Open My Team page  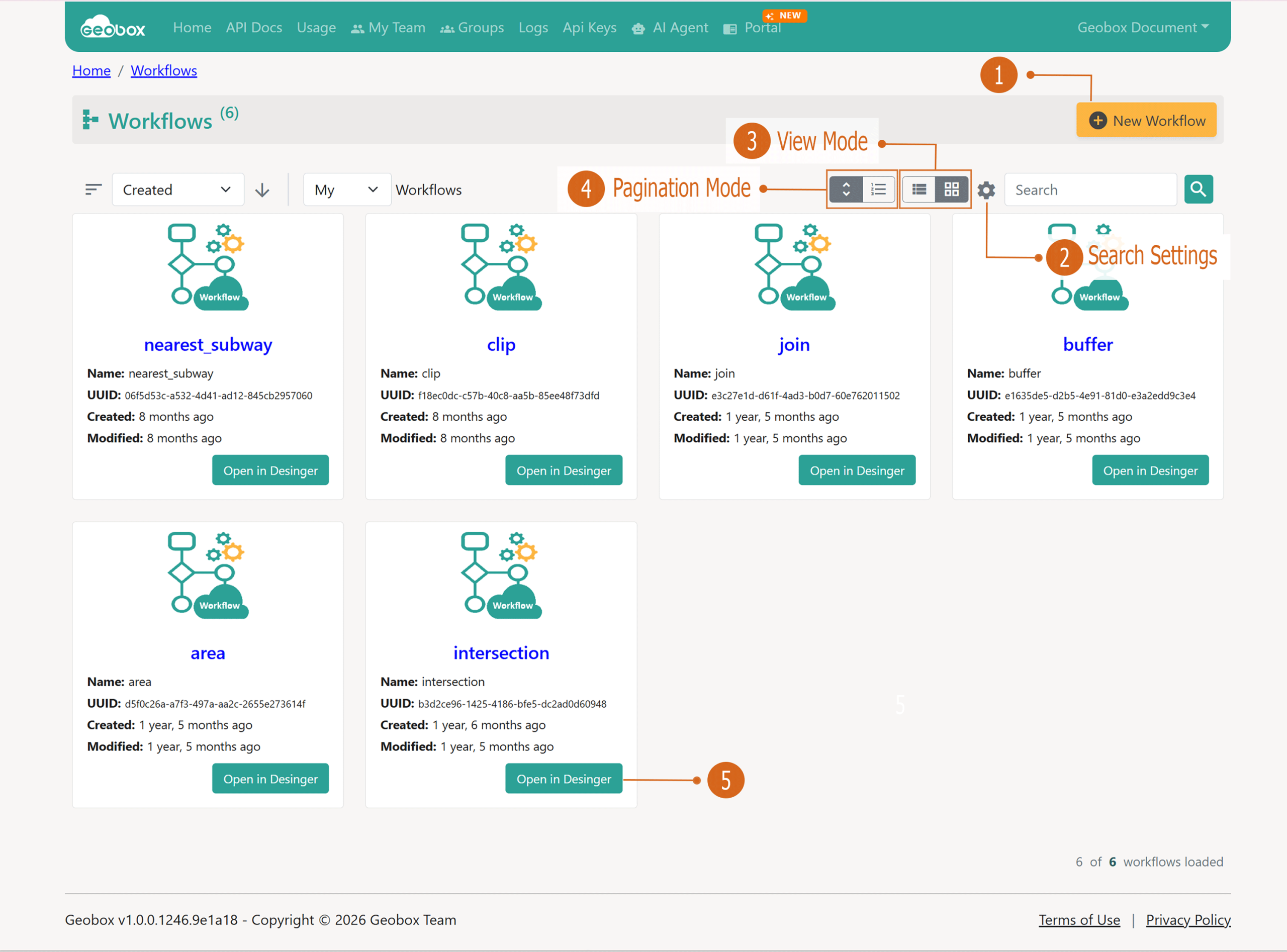click(388, 28)
